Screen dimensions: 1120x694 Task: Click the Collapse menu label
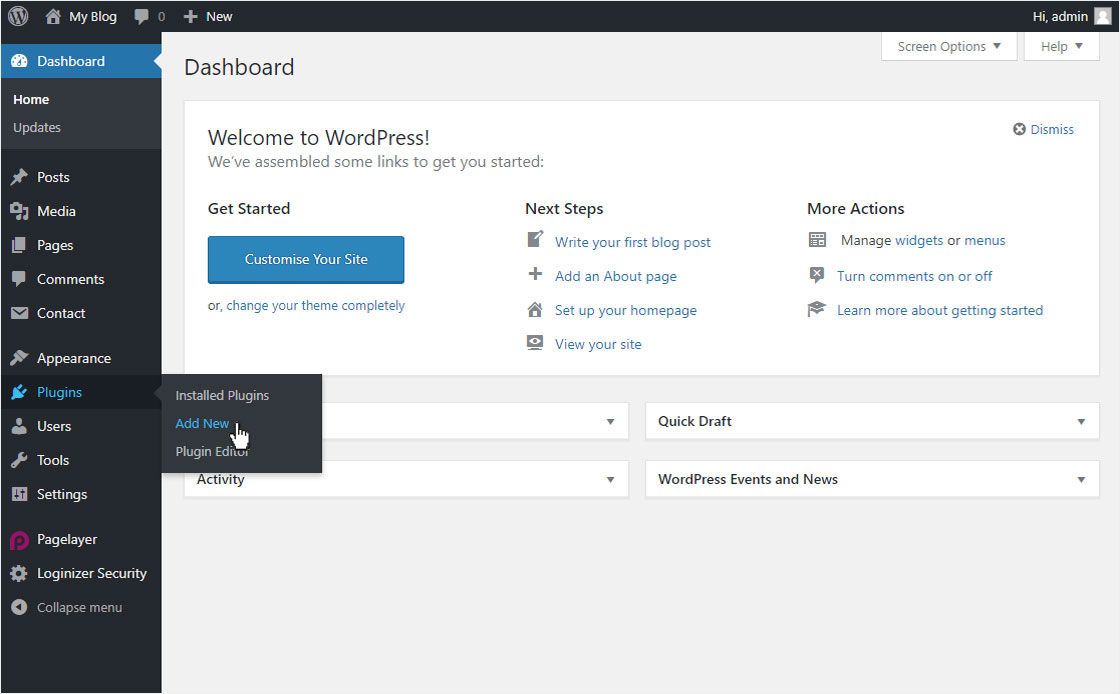coord(79,608)
